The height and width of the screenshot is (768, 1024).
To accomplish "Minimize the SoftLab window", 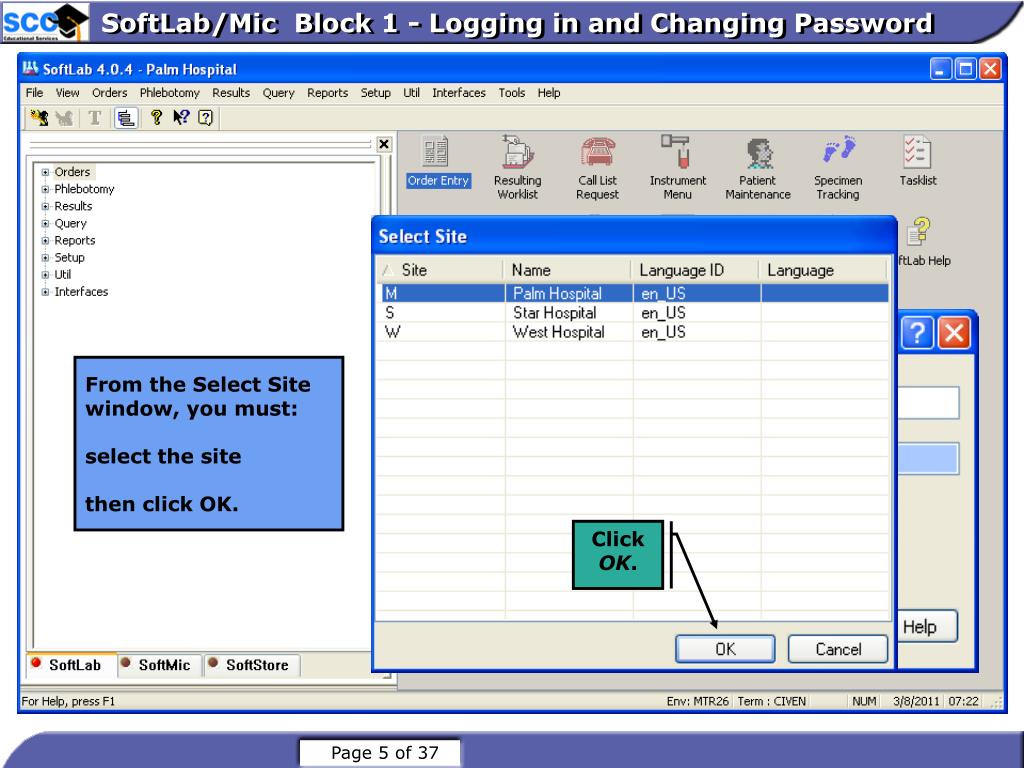I will pos(940,69).
